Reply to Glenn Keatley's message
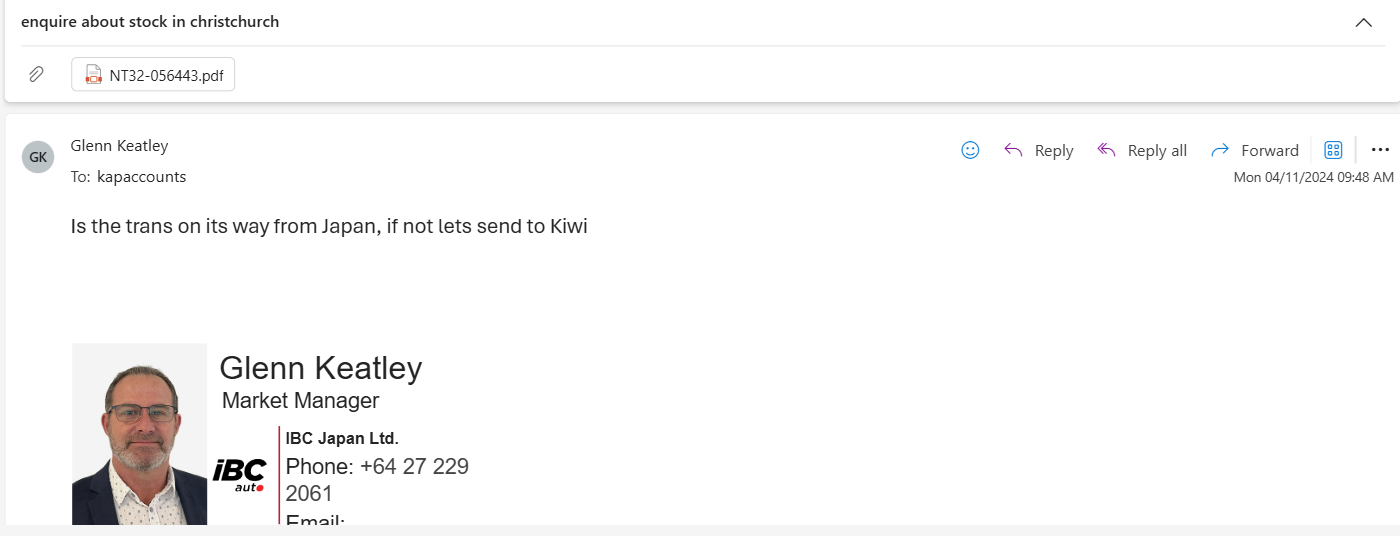 (1038, 150)
